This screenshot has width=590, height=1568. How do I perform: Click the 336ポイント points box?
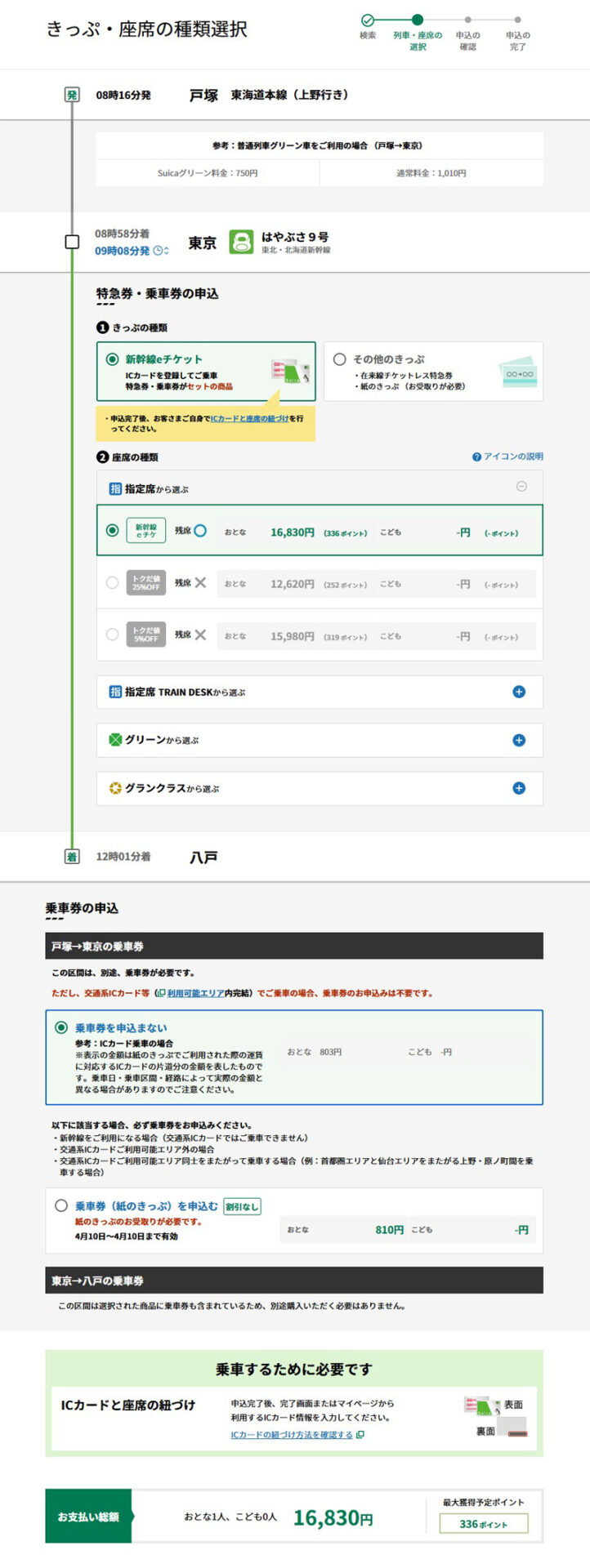[x=483, y=1524]
